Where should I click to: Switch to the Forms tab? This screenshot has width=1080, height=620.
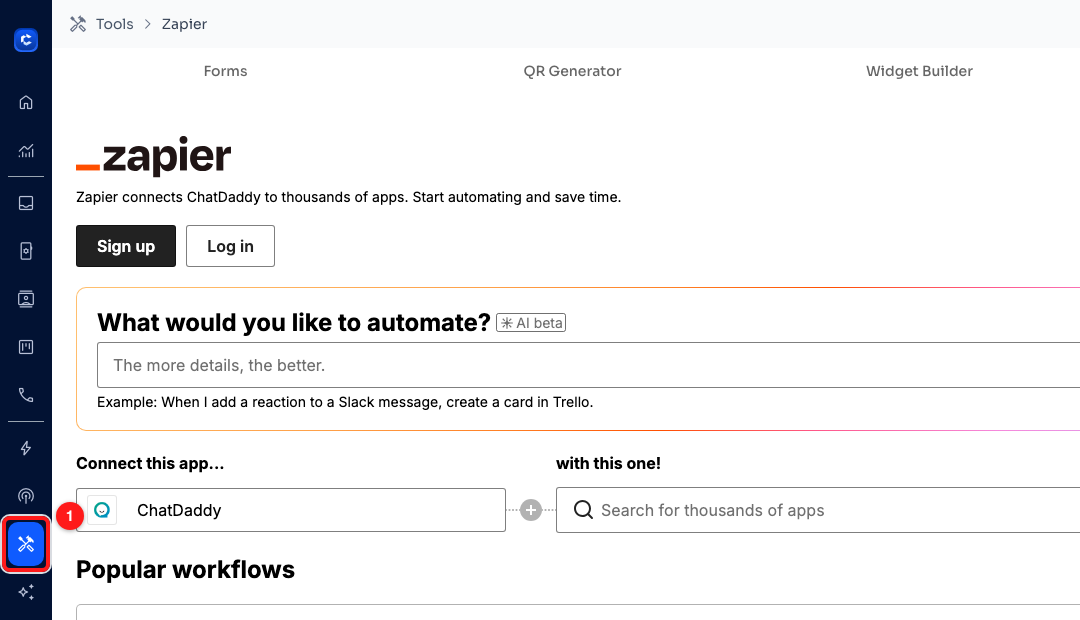click(225, 71)
